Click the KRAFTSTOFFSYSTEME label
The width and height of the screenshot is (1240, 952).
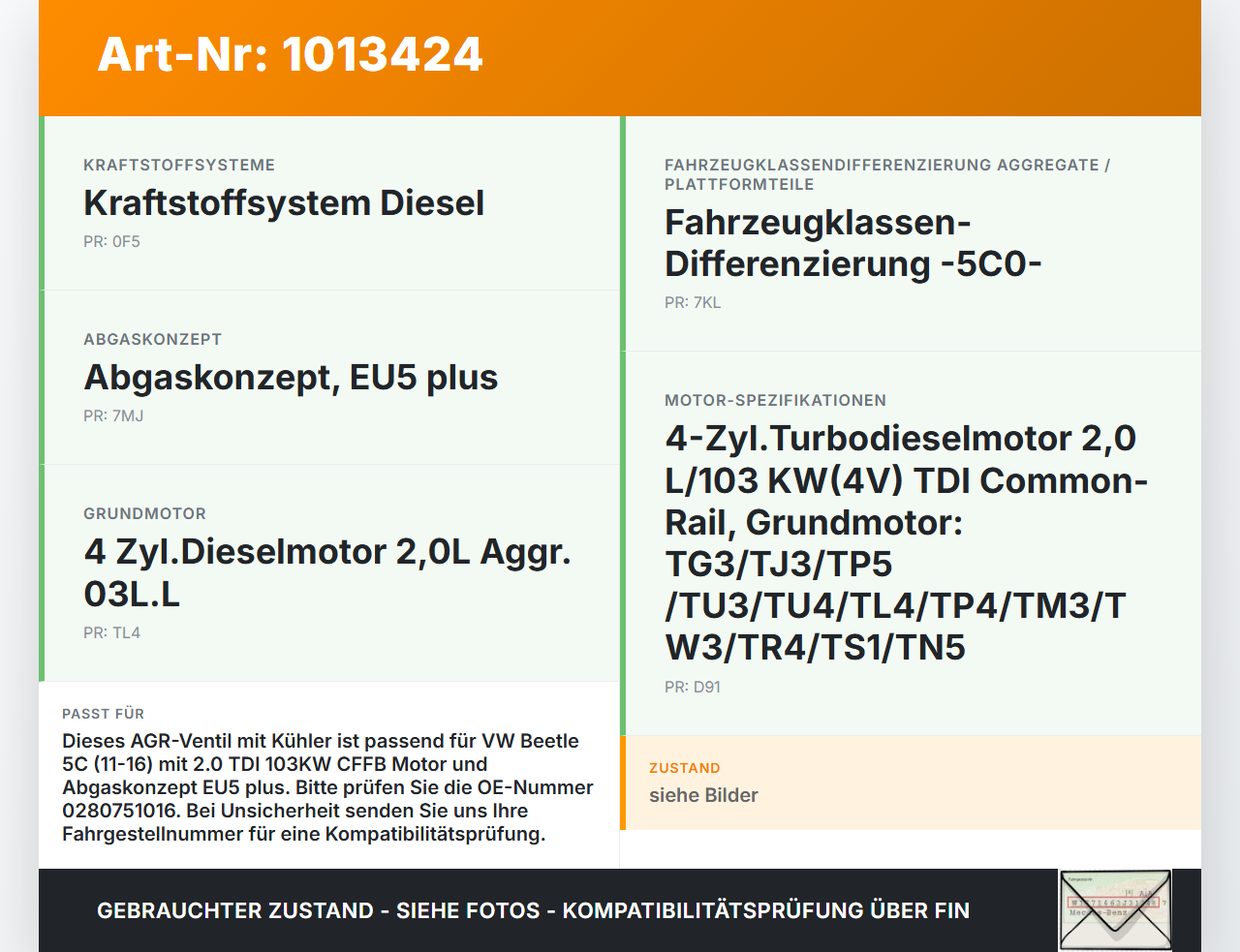(179, 165)
